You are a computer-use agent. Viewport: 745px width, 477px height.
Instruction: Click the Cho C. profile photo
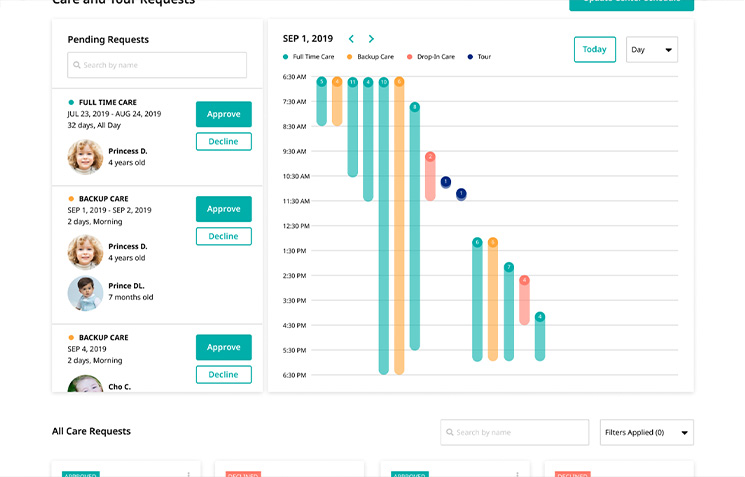pyautogui.click(x=85, y=384)
